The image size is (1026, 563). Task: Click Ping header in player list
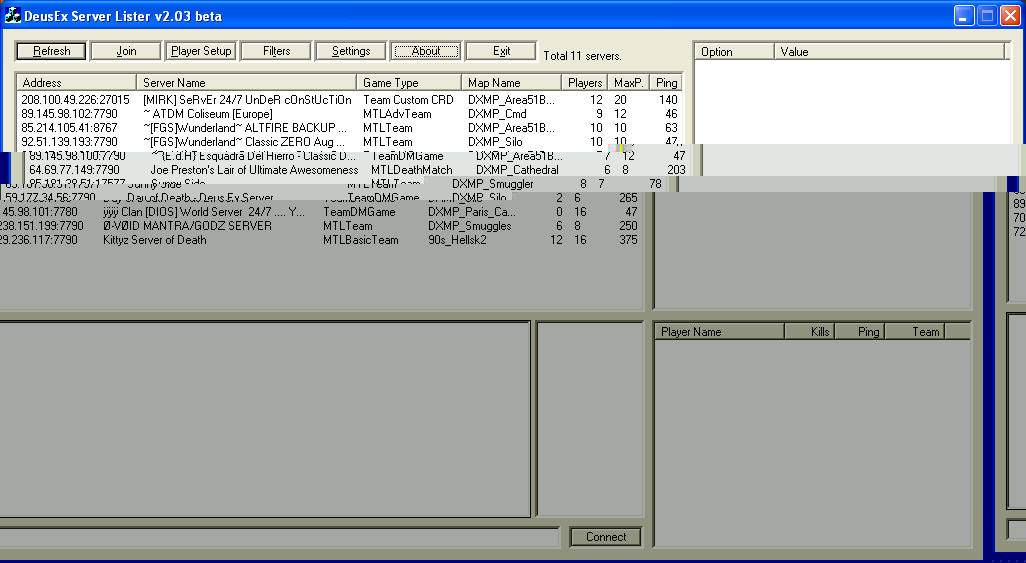860,332
